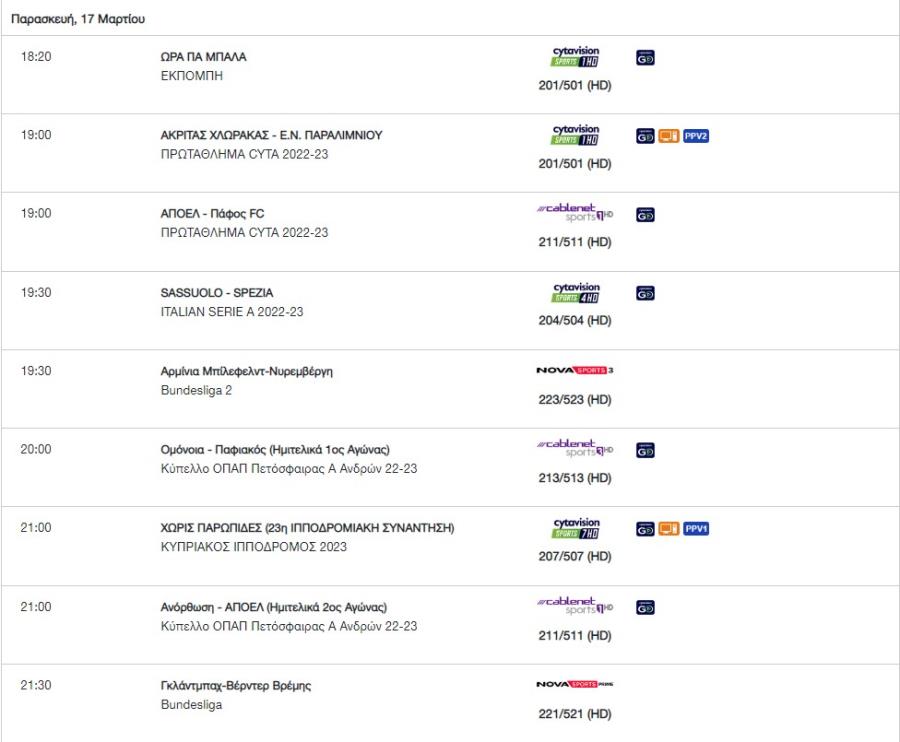Click the Go icon beside ΩΡΑ ΓΙΑ ΜΠΑΛΑ
Image resolution: width=900 pixels, height=742 pixels.
(x=645, y=58)
